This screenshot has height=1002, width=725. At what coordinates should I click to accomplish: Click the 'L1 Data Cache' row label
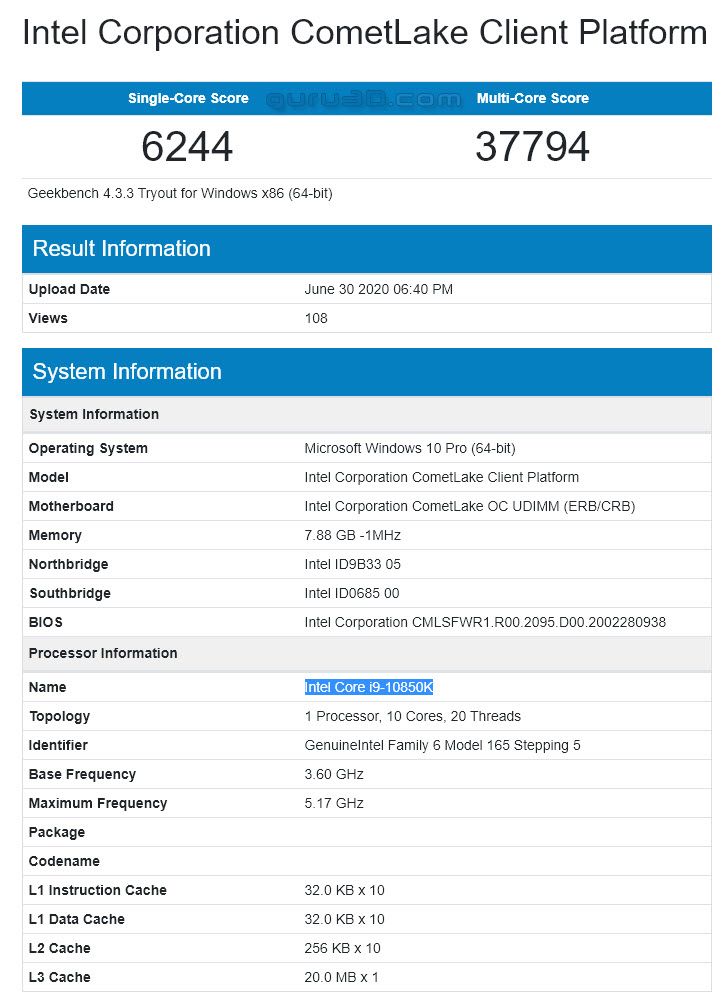(77, 920)
